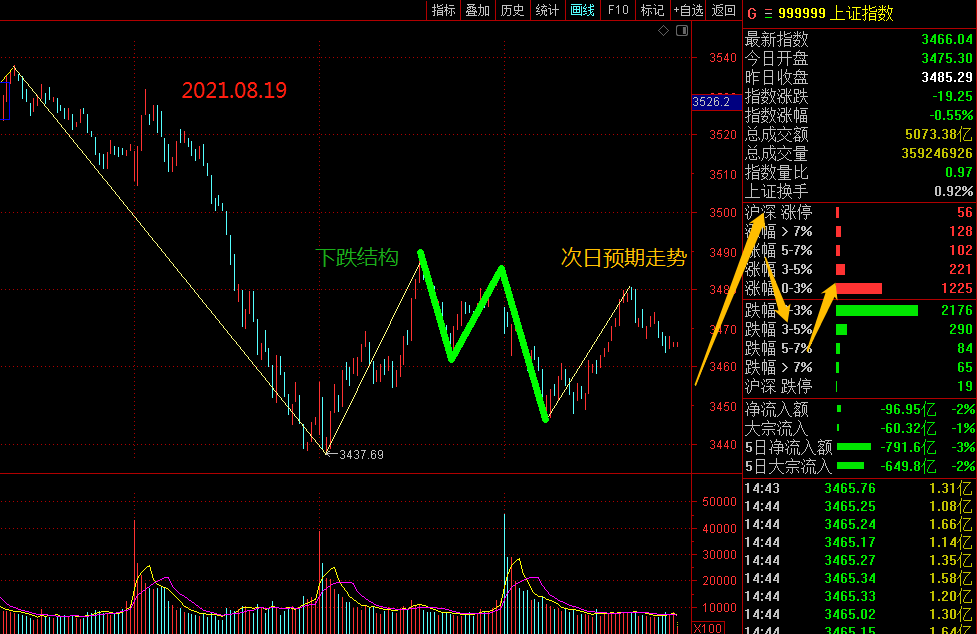Viewport: 977px width, 634px height.
Task: Open the 统计 statistics tool
Action: point(547,10)
